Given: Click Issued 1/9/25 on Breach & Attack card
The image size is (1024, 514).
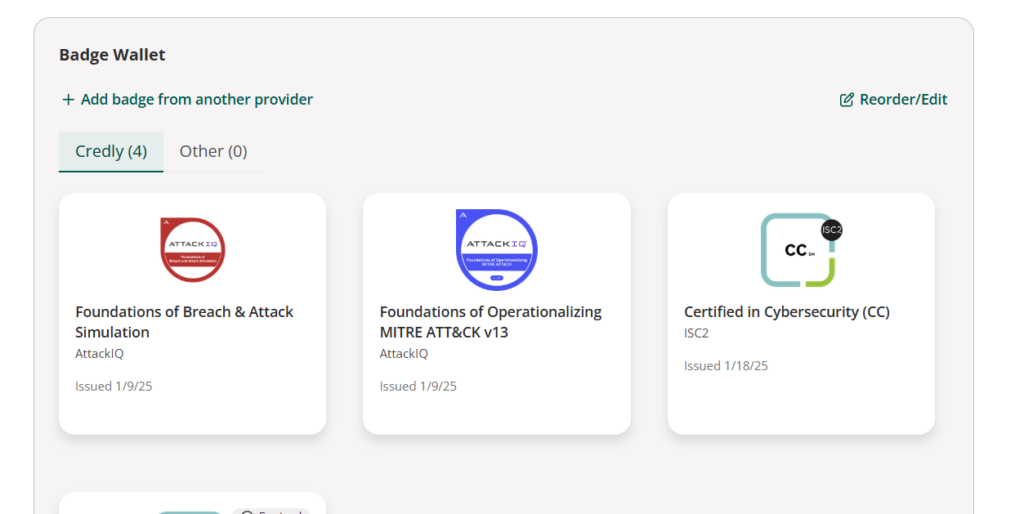Looking at the screenshot, I should (114, 386).
